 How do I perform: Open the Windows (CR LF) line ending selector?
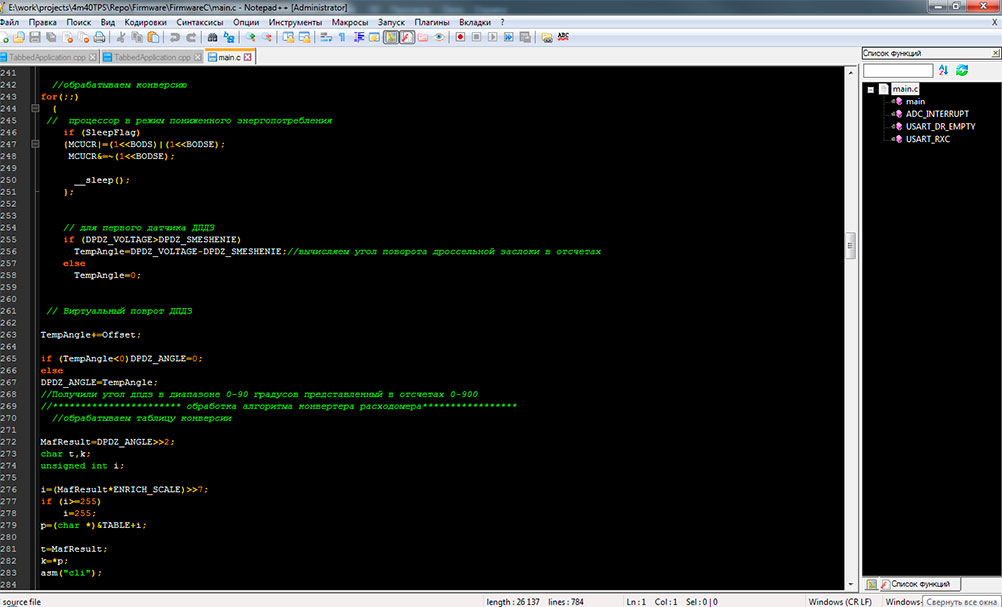pyautogui.click(x=838, y=602)
